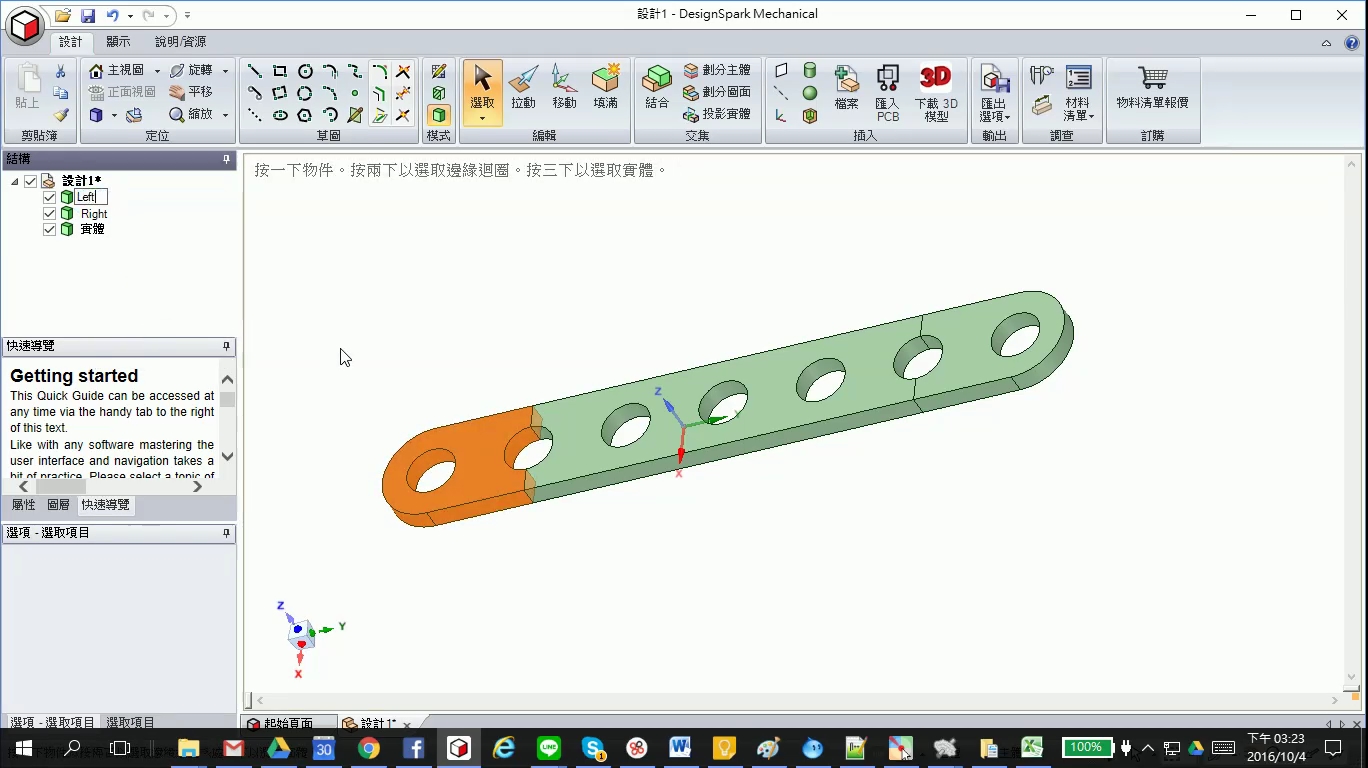The image size is (1368, 768).
Task: Open the 旋轉 dropdown arrow
Action: coord(225,71)
